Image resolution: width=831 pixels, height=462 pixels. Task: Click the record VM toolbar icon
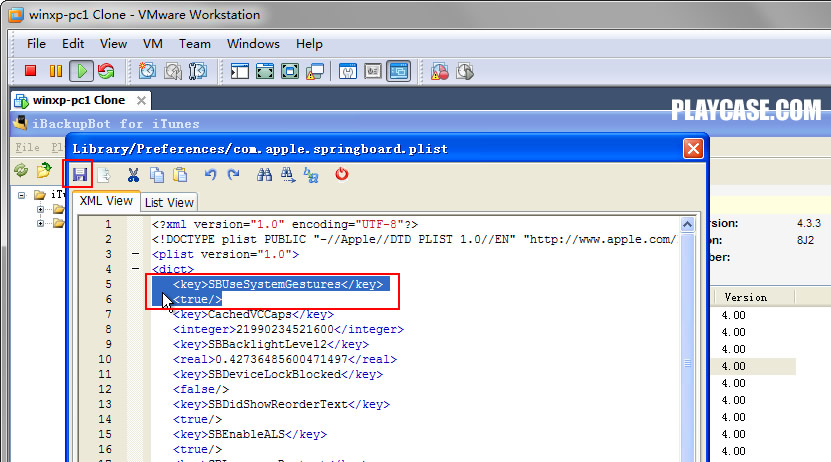[x=439, y=71]
